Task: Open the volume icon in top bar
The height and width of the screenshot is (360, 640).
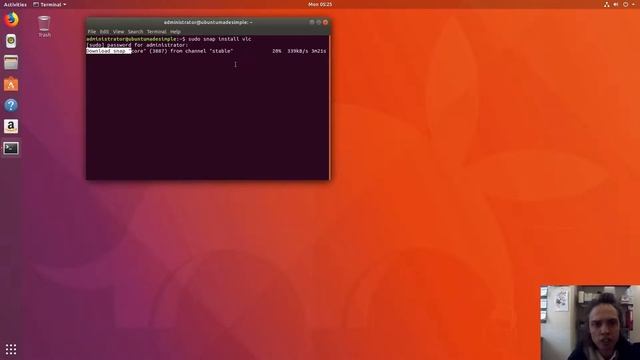Action: point(616,4)
